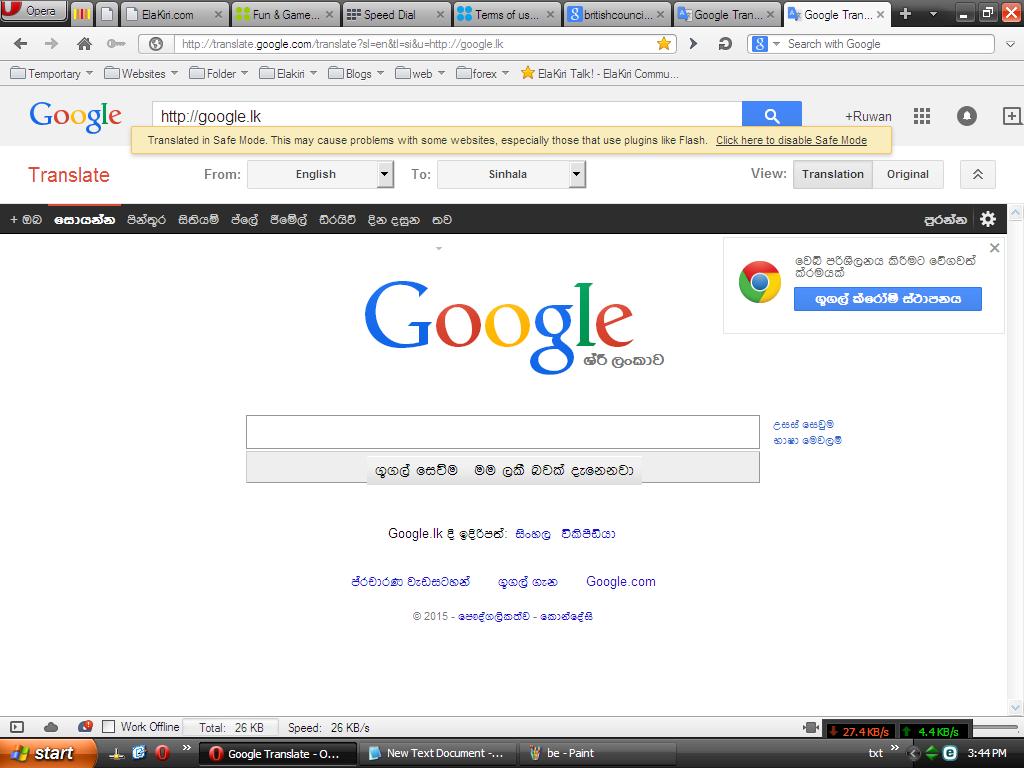Switch to the Terms of us tab
The width and height of the screenshot is (1024, 768).
click(x=507, y=14)
